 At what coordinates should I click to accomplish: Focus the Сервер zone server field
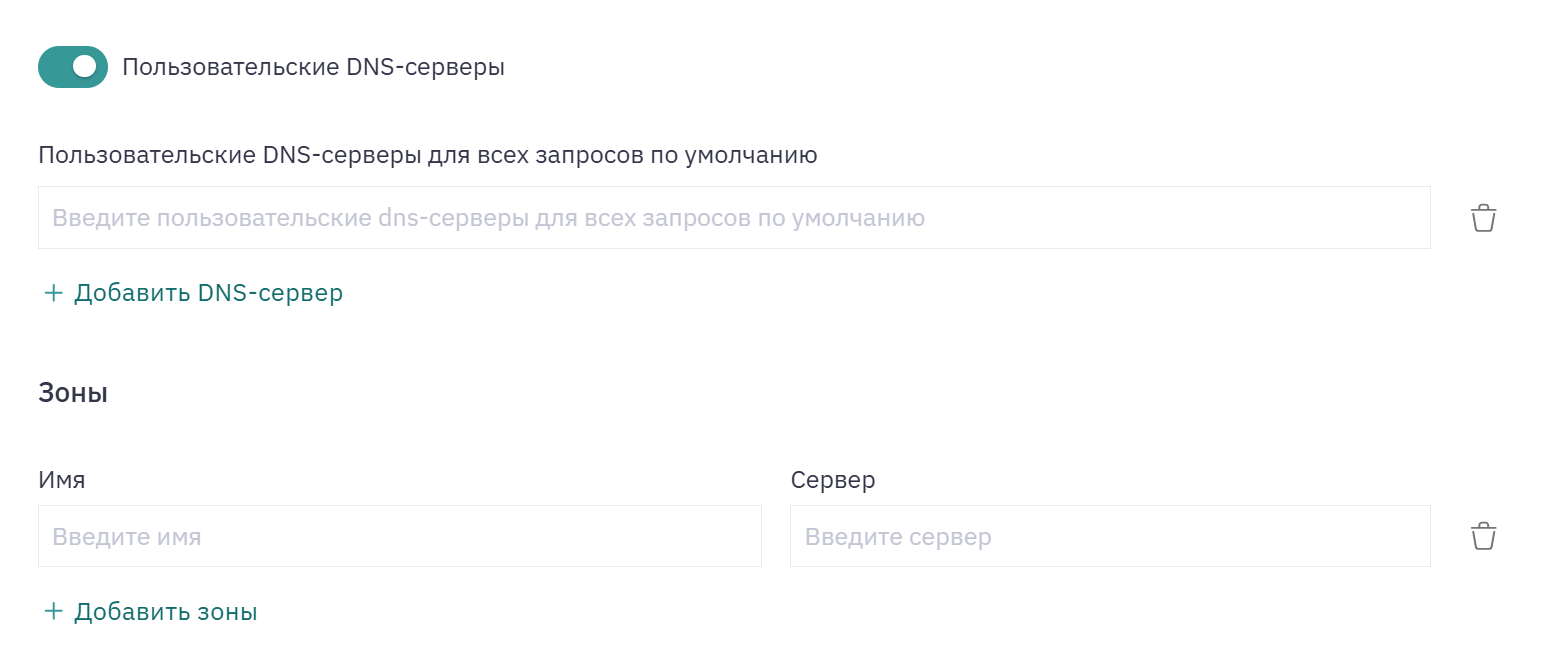(1110, 536)
